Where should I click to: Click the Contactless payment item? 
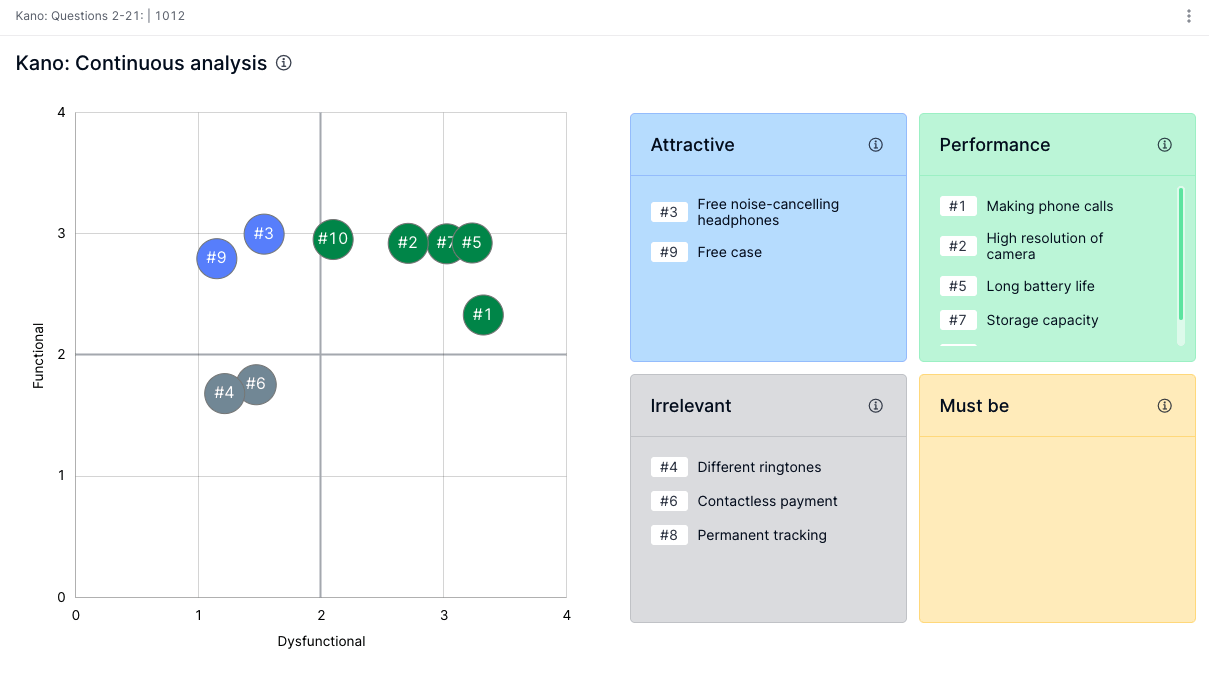(x=767, y=501)
